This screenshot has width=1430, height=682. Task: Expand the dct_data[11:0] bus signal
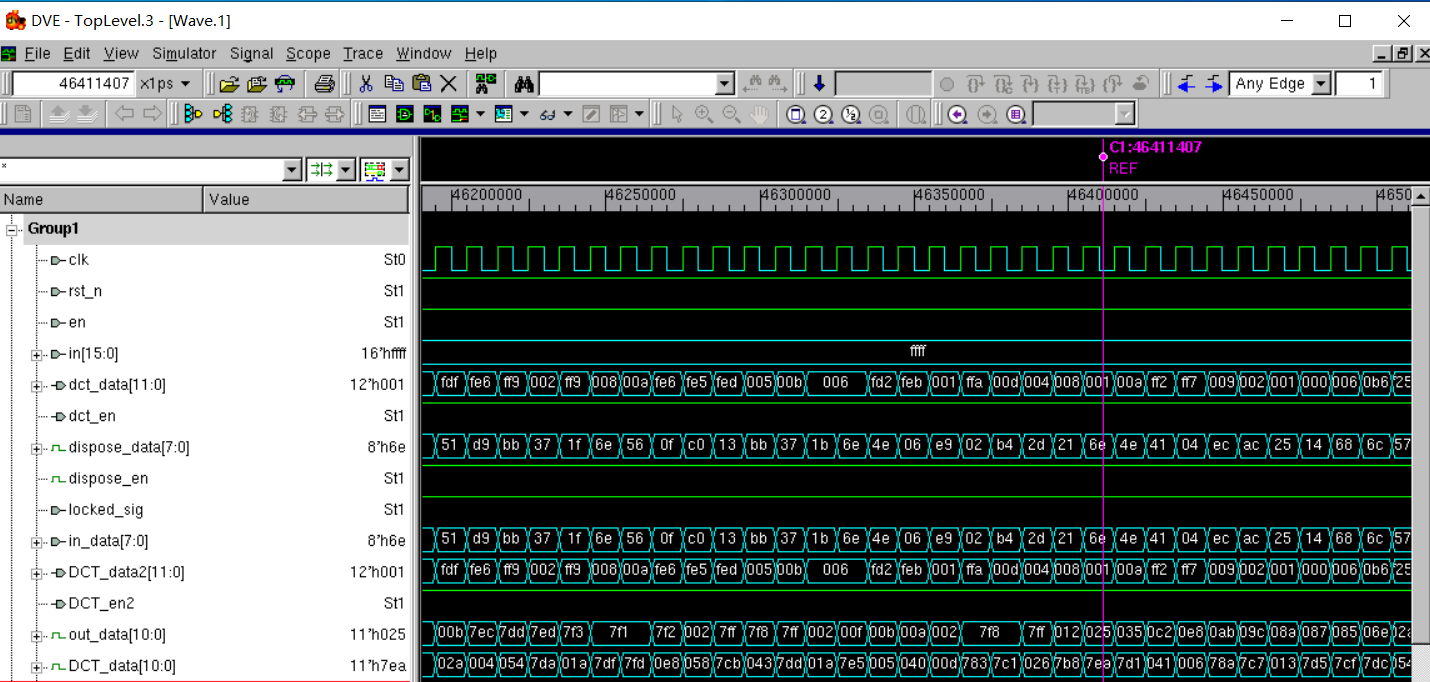pyautogui.click(x=37, y=385)
